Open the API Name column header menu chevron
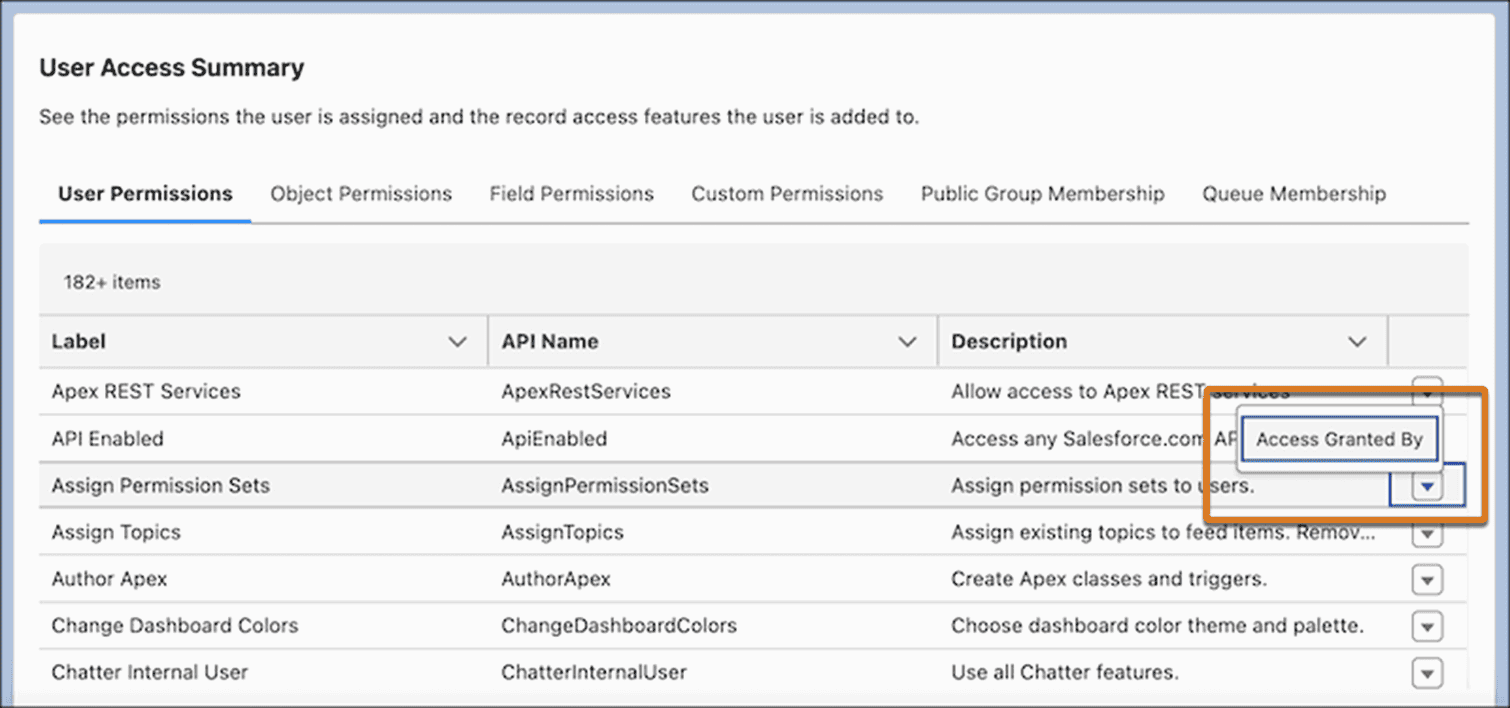Screen dimensions: 1510x708 tap(908, 342)
